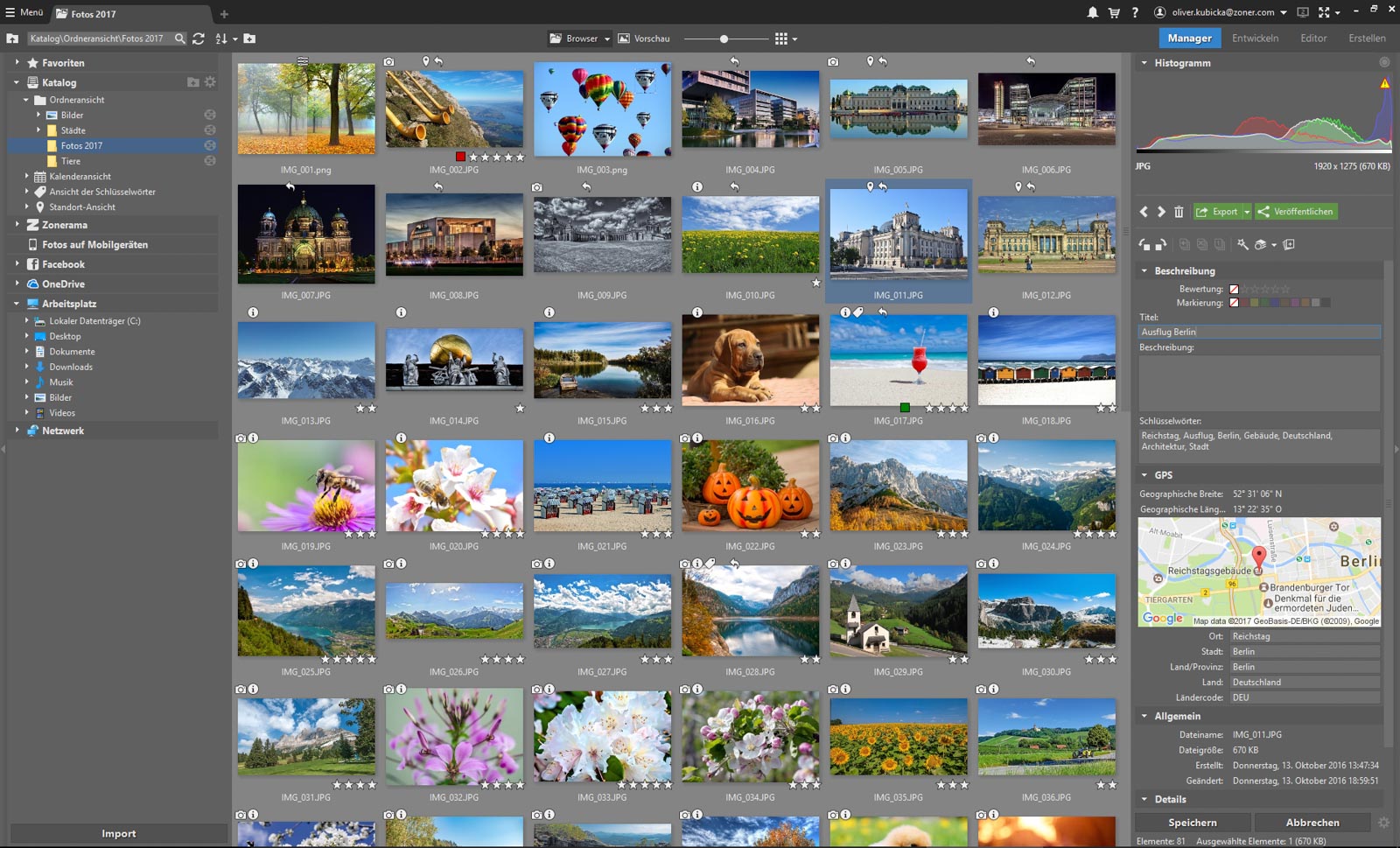
Task: Click the second monitor display icon
Action: (1303, 12)
